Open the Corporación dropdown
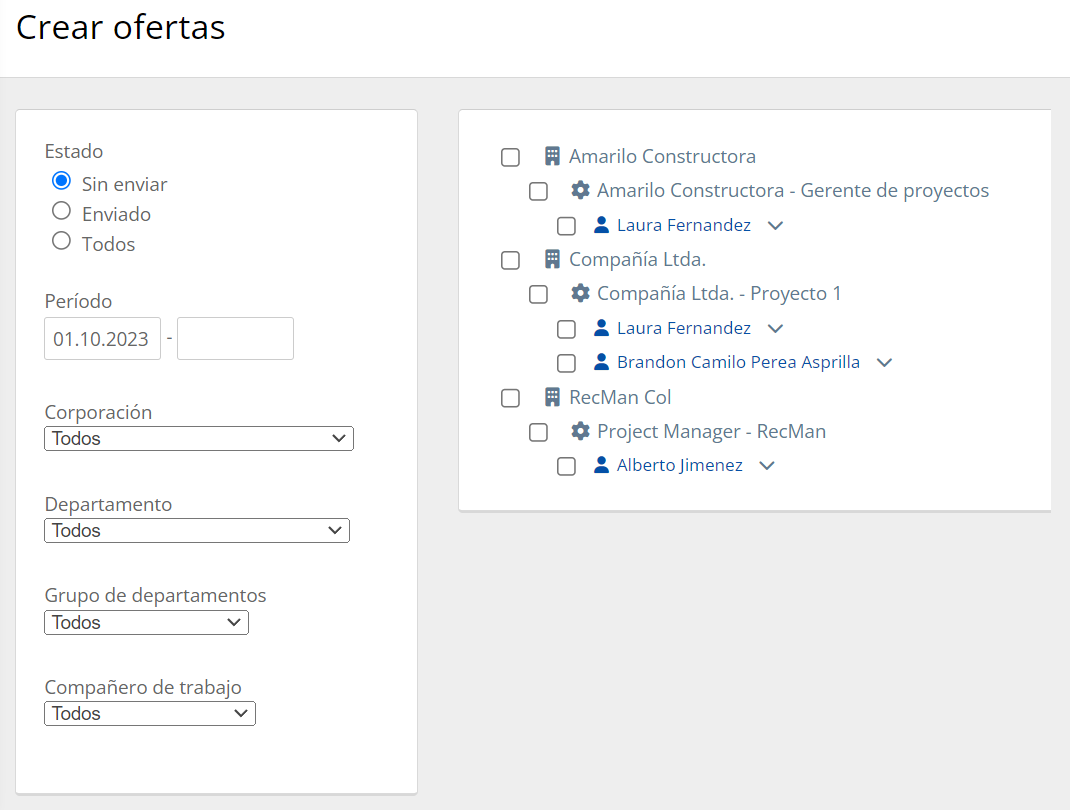This screenshot has height=810, width=1070. click(199, 439)
